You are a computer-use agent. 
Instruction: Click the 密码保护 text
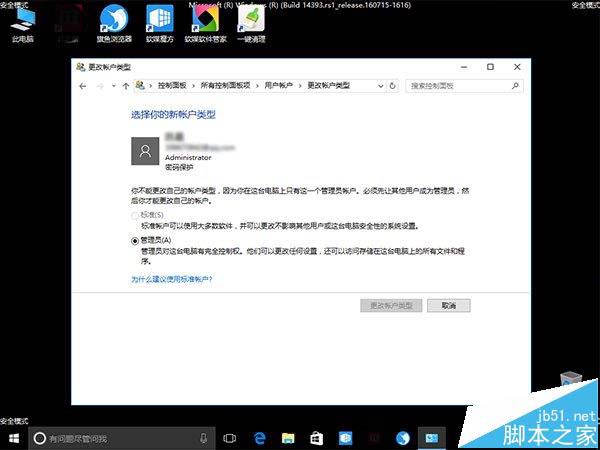click(179, 167)
